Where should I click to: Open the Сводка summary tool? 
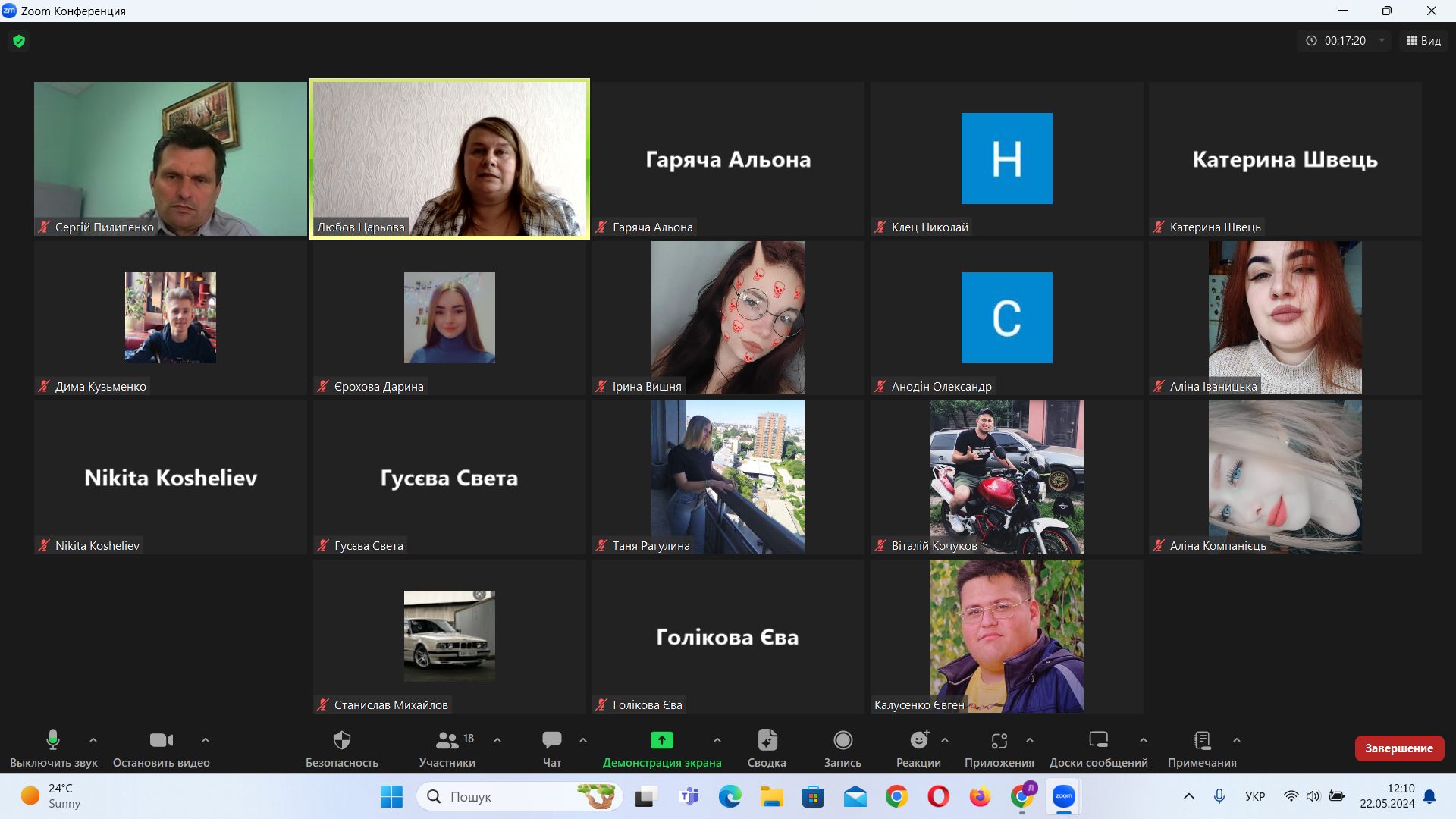(767, 740)
